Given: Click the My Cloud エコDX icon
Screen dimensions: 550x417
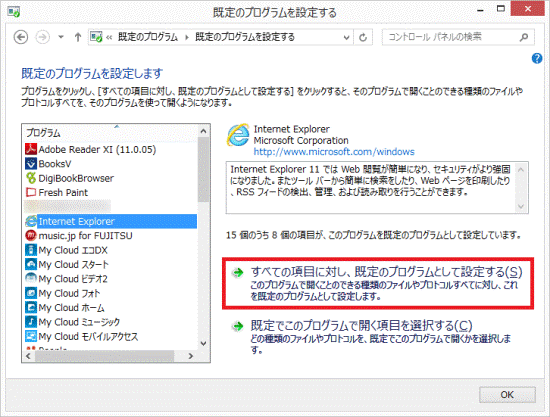Looking at the screenshot, I should pos(31,250).
